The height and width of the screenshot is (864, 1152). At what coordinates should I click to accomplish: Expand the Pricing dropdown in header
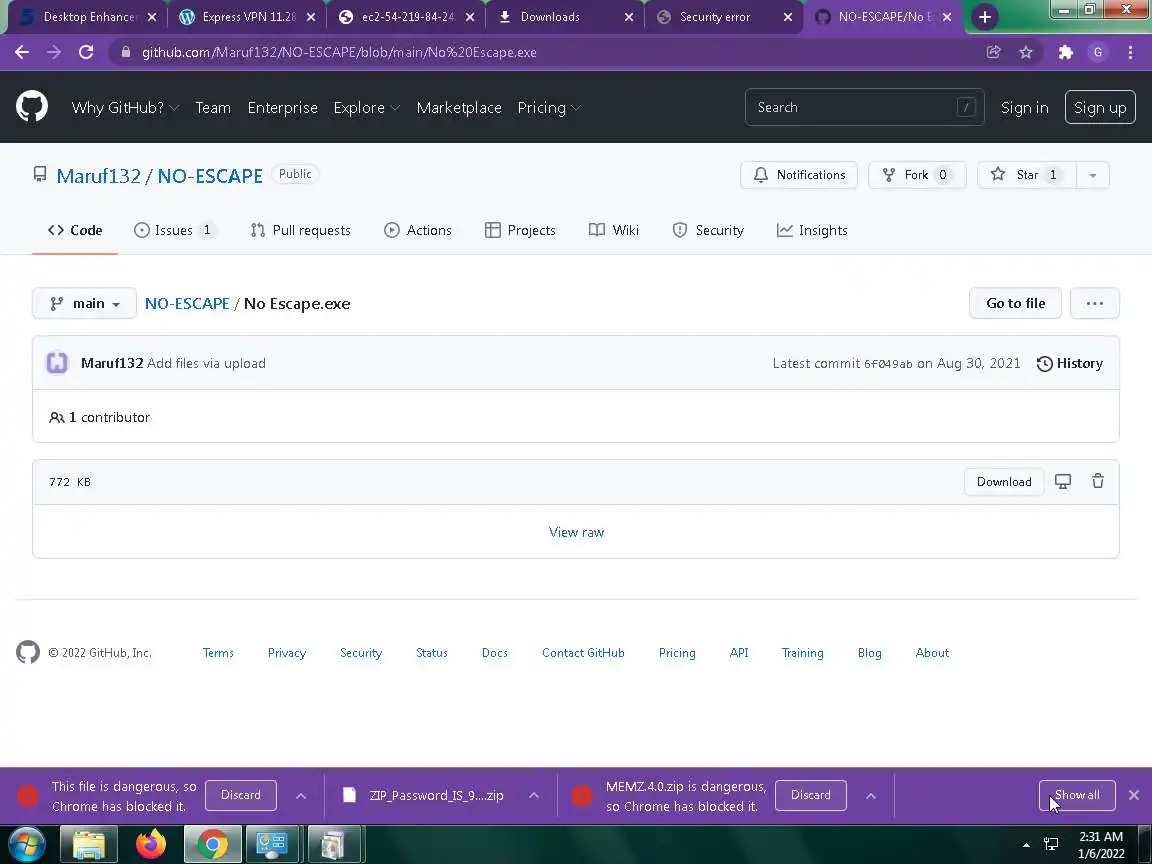[550, 107]
